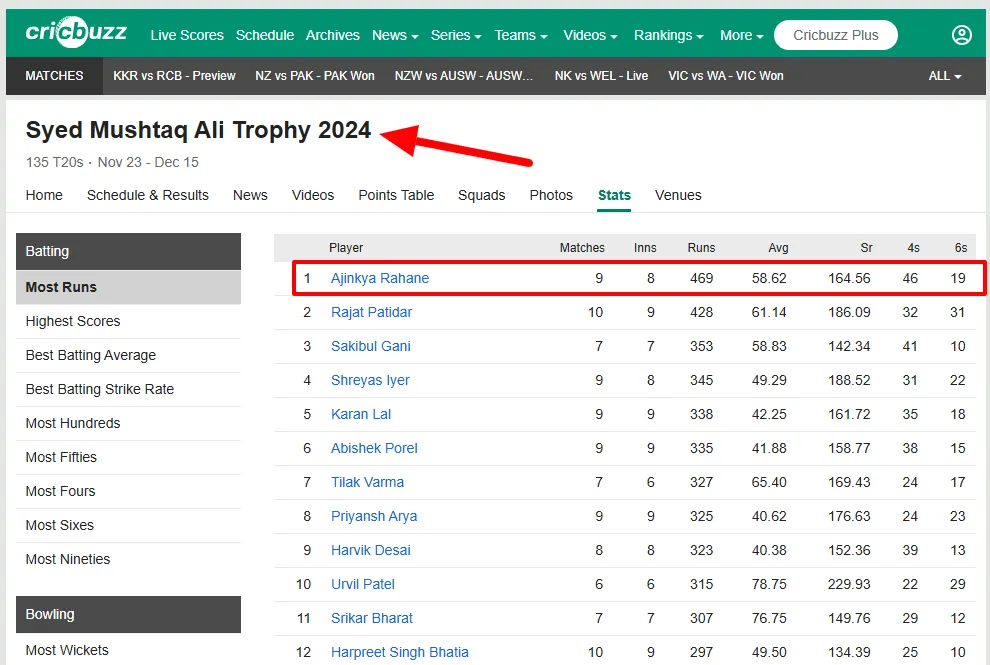Switch to the Photos tab
990x665 pixels.
551,195
